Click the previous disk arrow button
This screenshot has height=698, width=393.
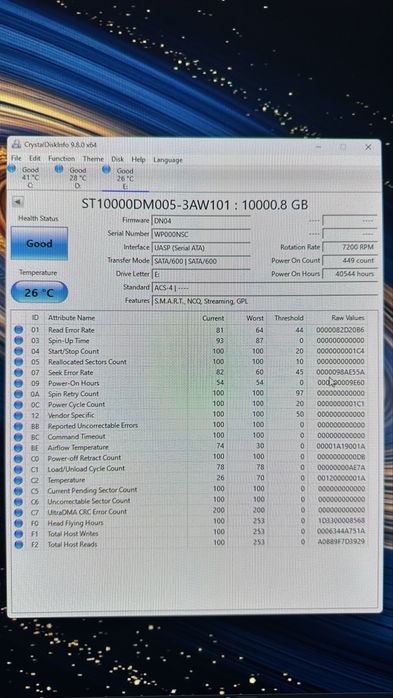point(18,202)
